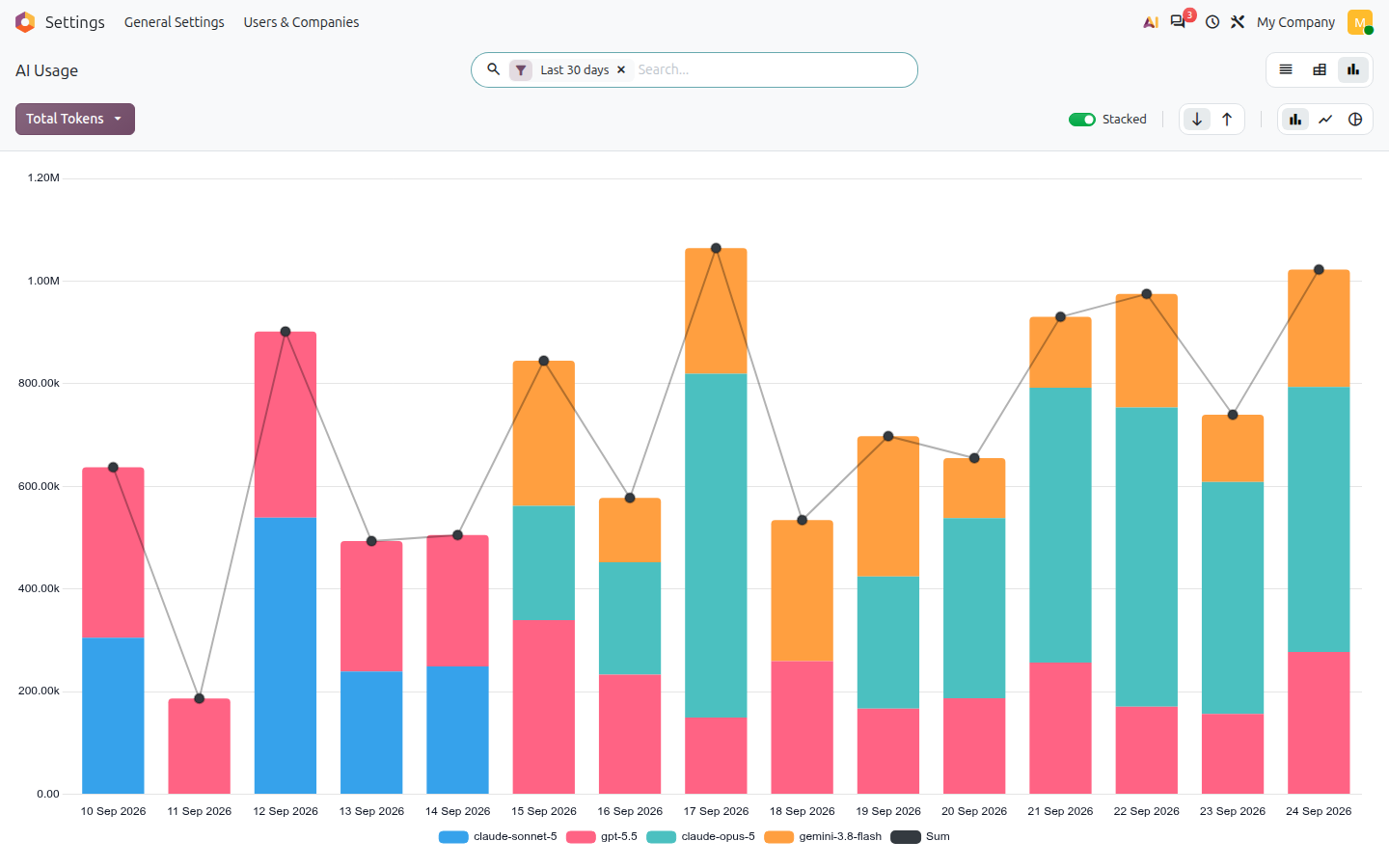Image resolution: width=1389 pixels, height=868 pixels.
Task: Open the My Company switcher
Action: (x=1296, y=22)
